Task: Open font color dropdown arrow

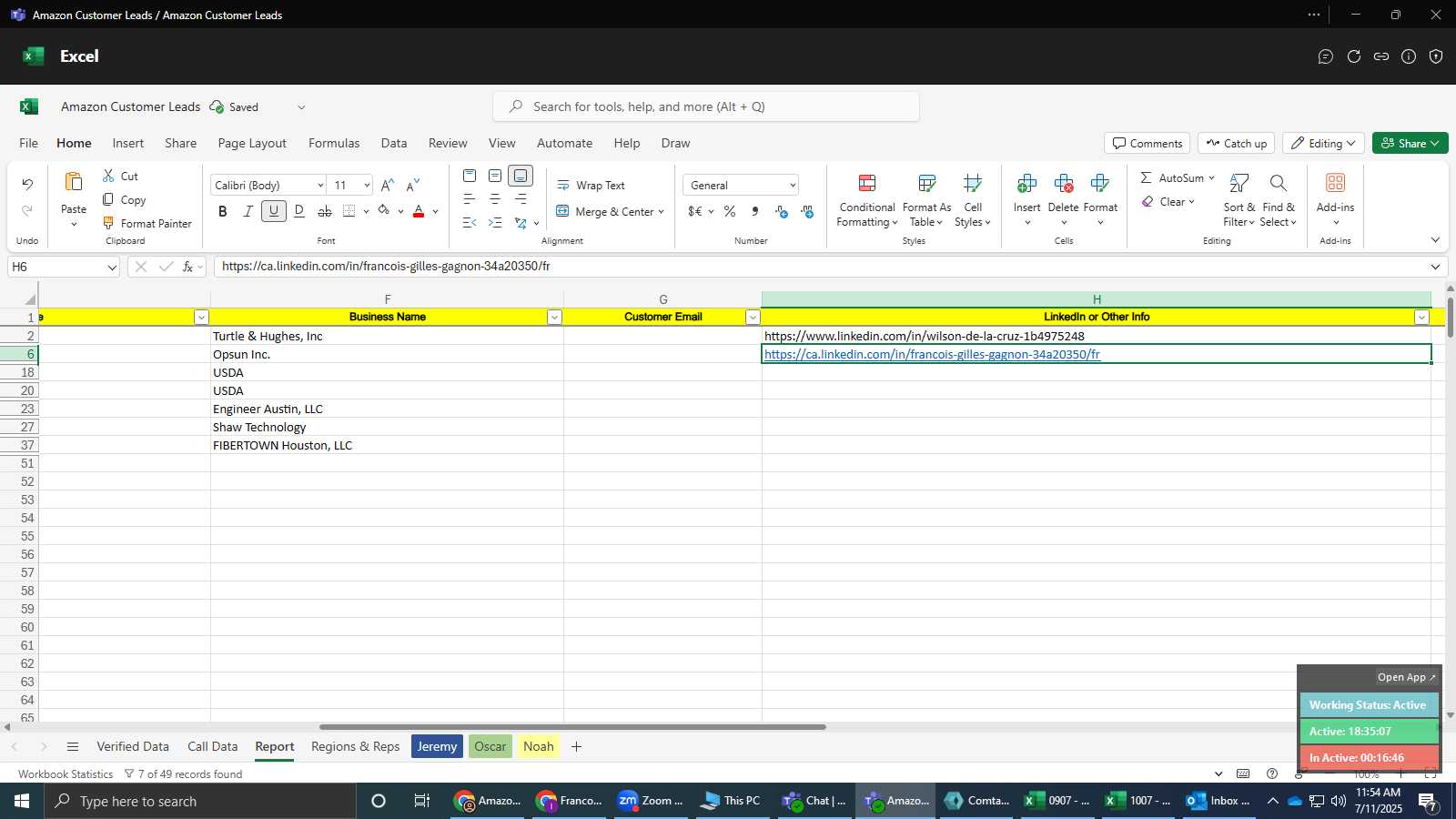Action: (436, 212)
